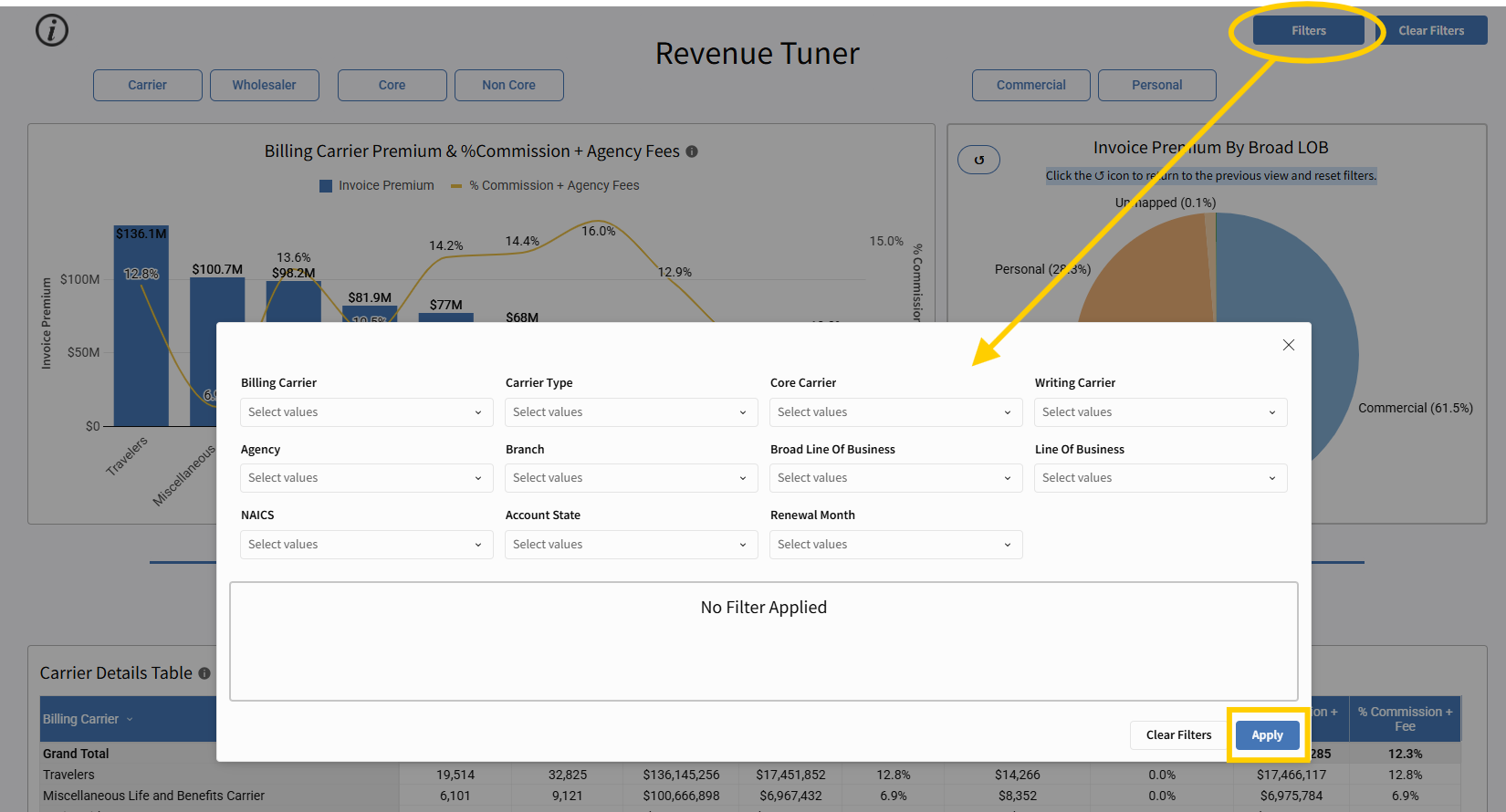
Task: Open the Renewal Month dropdown
Action: pos(895,545)
